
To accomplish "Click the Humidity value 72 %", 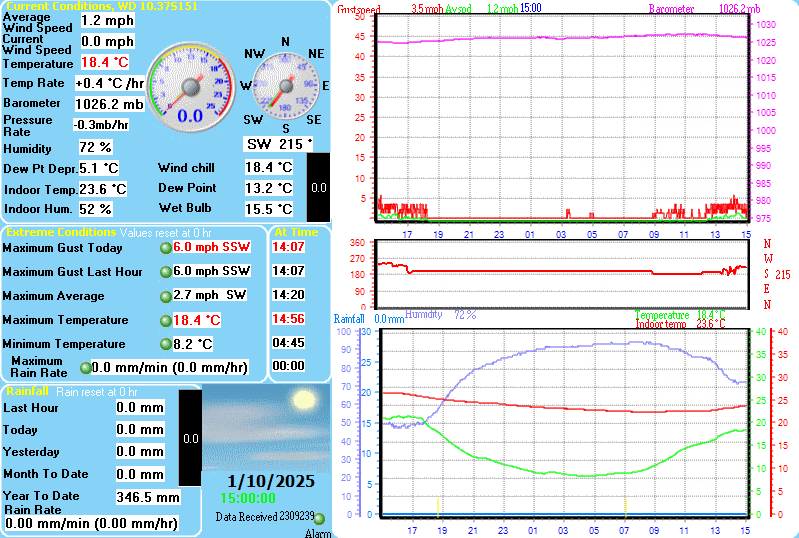I will point(96,148).
